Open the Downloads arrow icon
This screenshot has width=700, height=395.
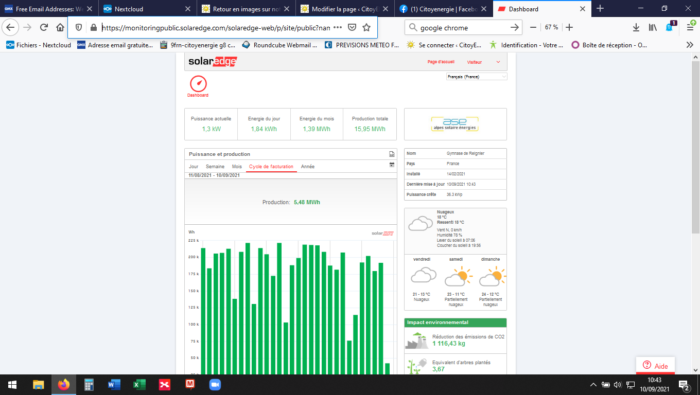click(x=636, y=27)
